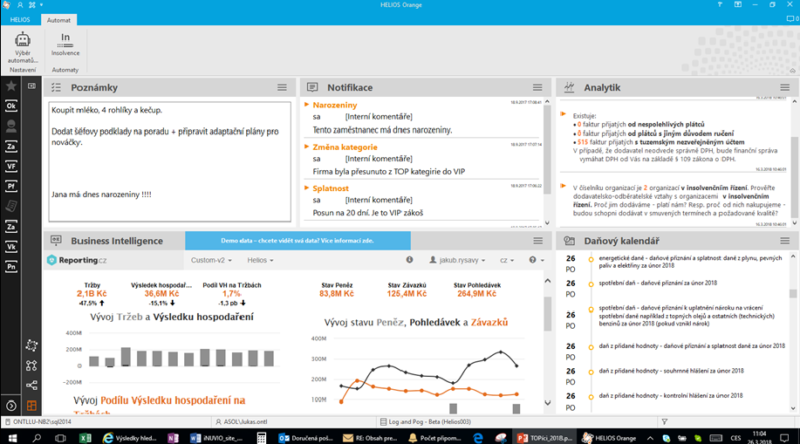Open the Notifikace panel hamburger menu
This screenshot has height=444, width=800.
[x=538, y=87]
